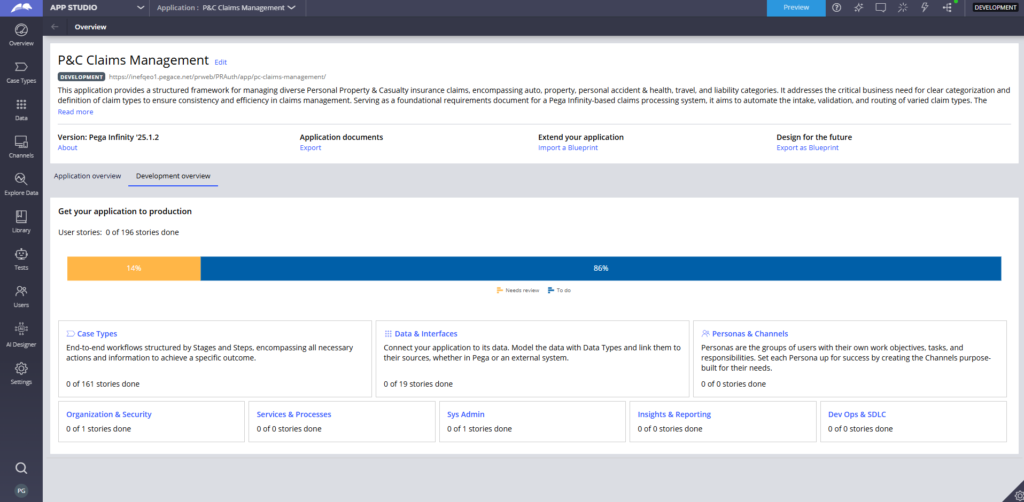
Task: Open AI Designer in the sidebar
Action: pyautogui.click(x=21, y=334)
